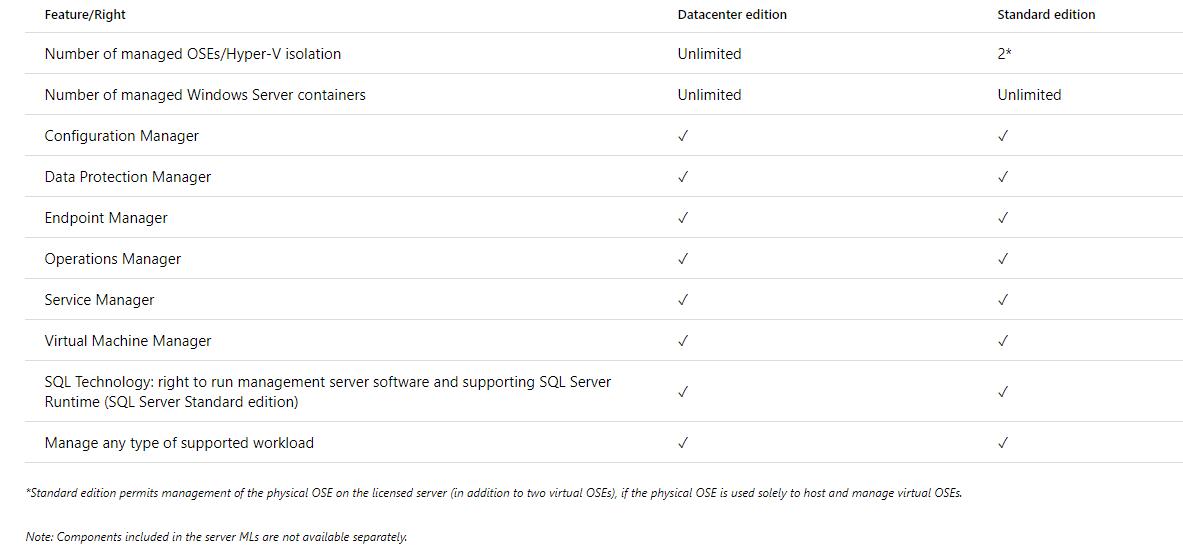1183x556 pixels.
Task: Click the 2* value under Standard edition
Action: pos(1004,54)
